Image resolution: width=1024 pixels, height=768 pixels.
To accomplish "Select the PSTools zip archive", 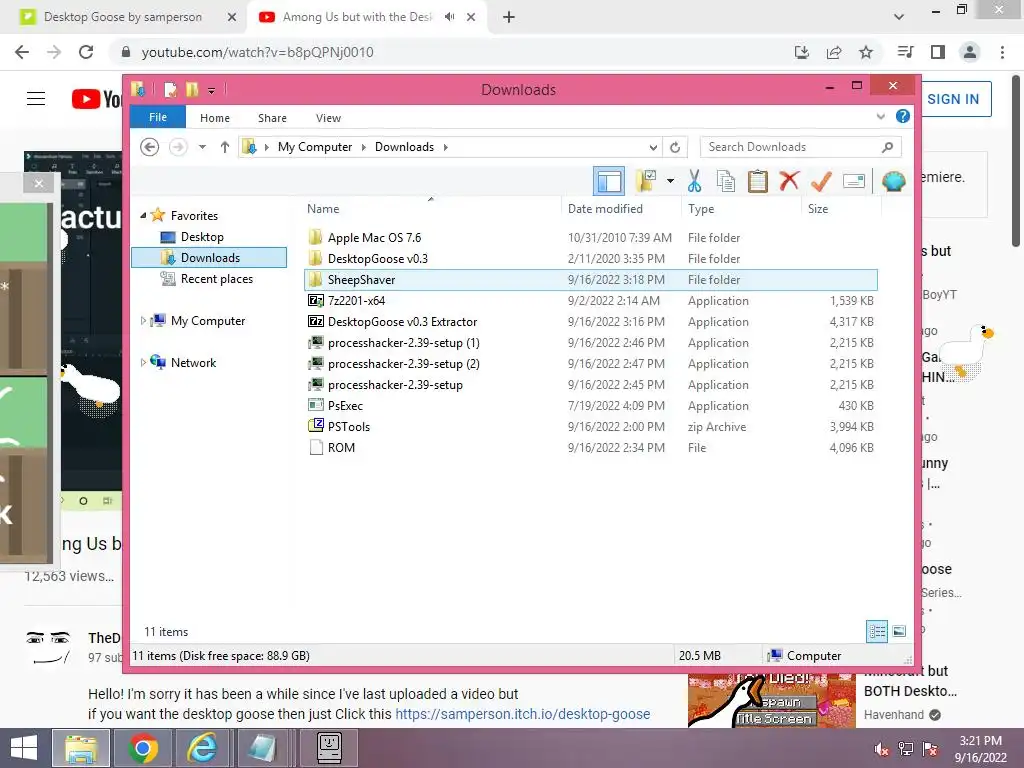I will point(590,426).
